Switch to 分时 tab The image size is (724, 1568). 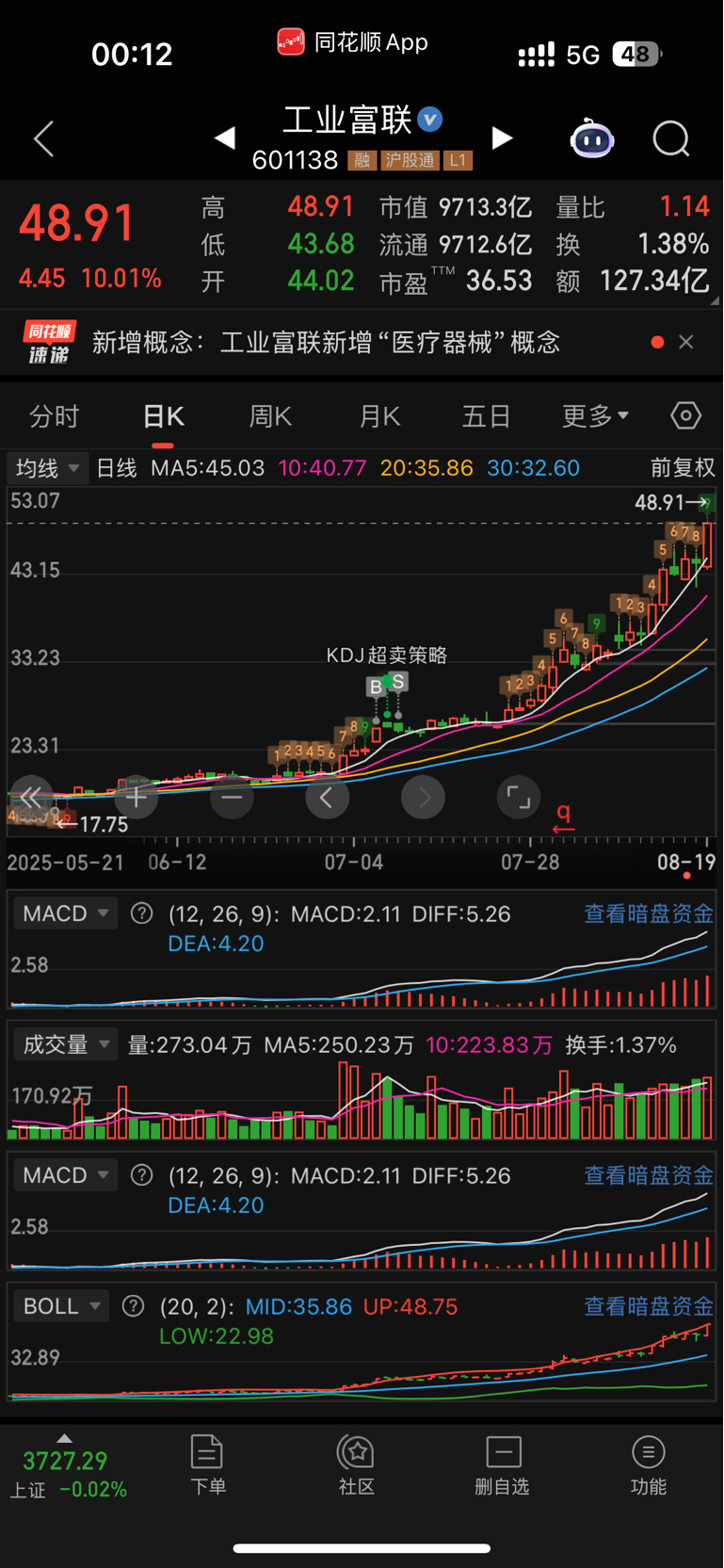pyautogui.click(x=55, y=416)
